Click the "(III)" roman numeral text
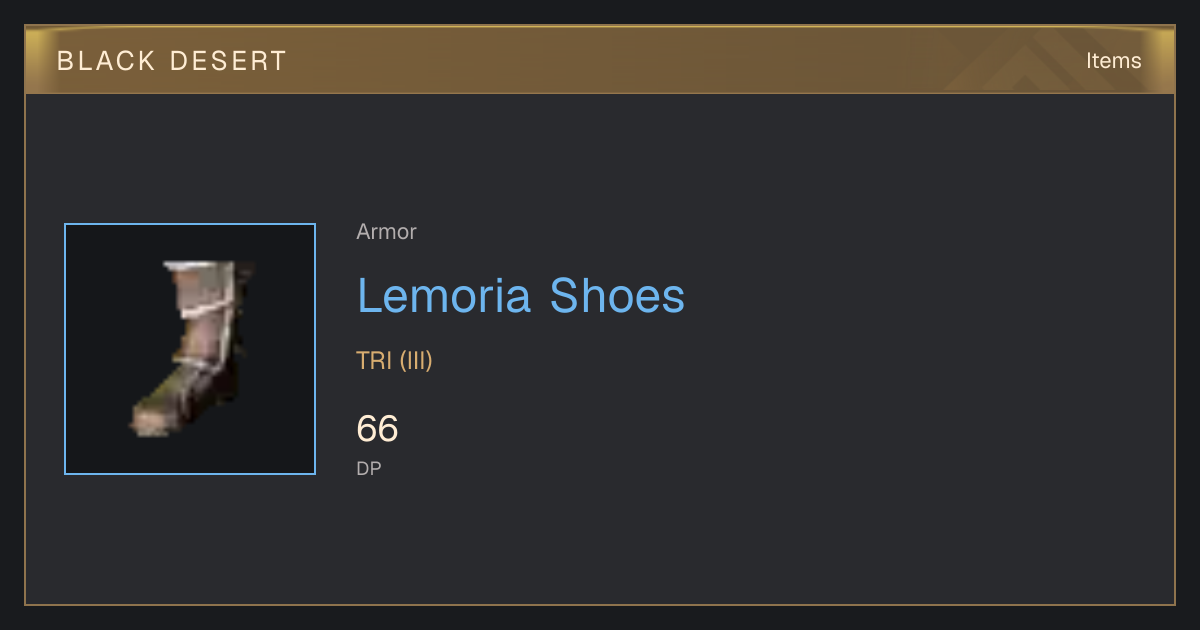This screenshot has height=630, width=1200. [x=416, y=361]
